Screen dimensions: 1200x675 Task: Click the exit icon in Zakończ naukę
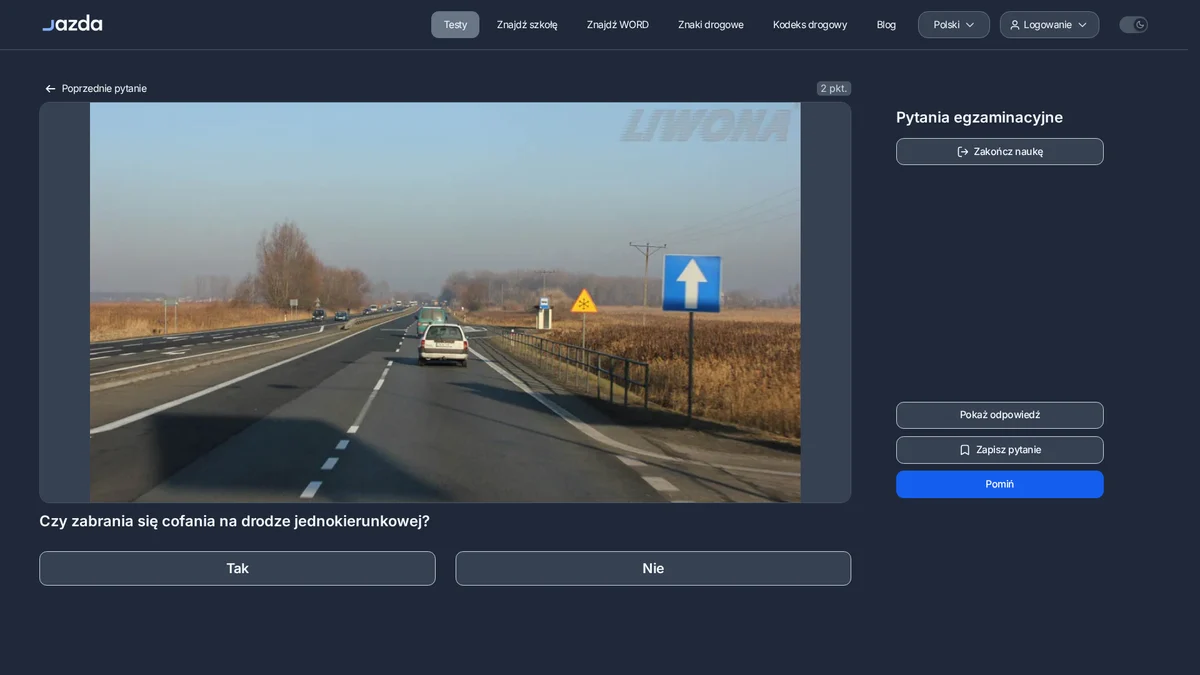[x=963, y=152]
